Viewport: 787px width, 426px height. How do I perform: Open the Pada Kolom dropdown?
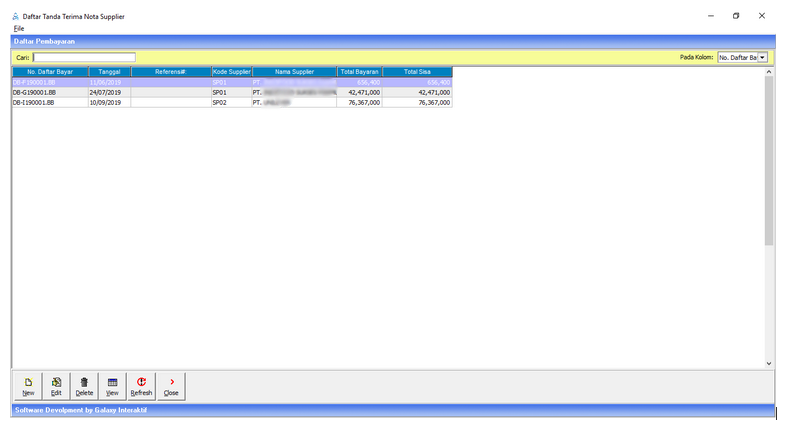click(x=763, y=58)
